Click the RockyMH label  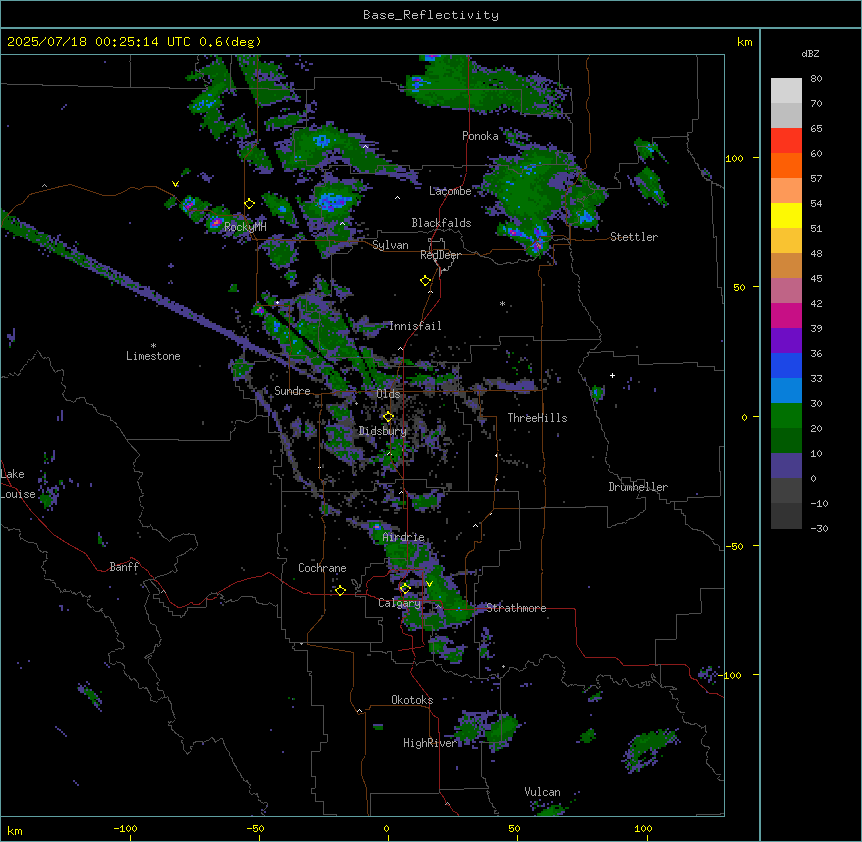click(x=245, y=226)
